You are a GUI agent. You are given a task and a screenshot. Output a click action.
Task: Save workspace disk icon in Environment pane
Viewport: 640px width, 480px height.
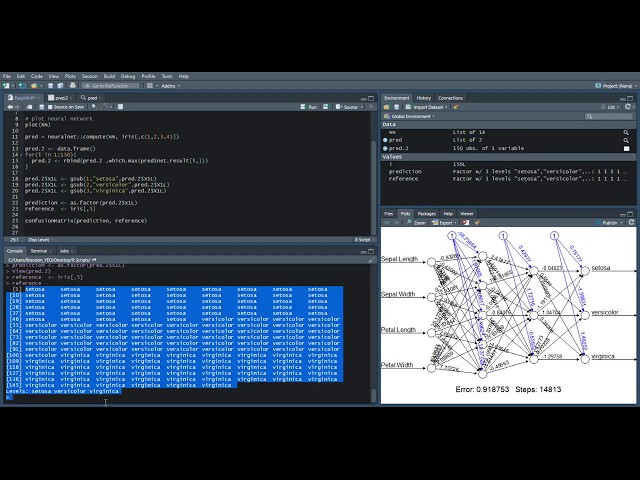[396, 107]
